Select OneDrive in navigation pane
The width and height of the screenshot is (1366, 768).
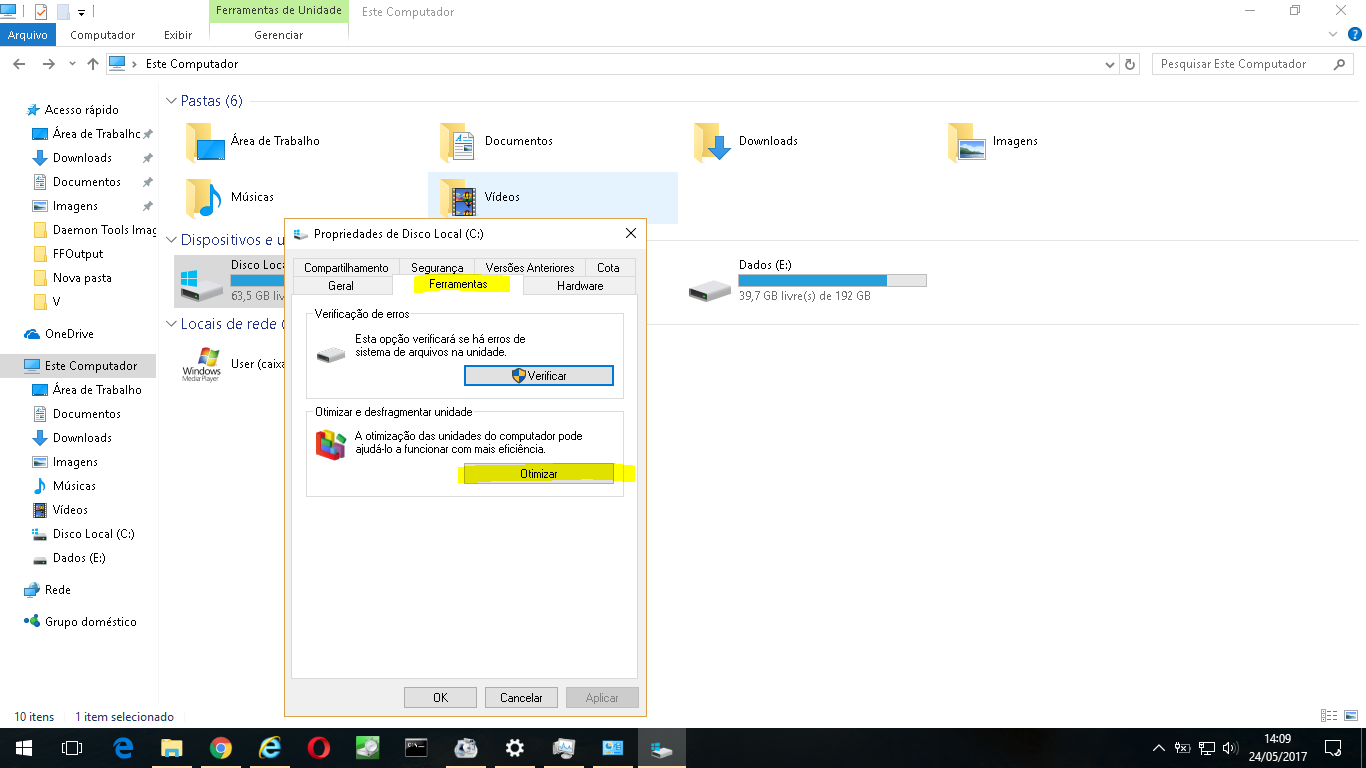tap(69, 334)
